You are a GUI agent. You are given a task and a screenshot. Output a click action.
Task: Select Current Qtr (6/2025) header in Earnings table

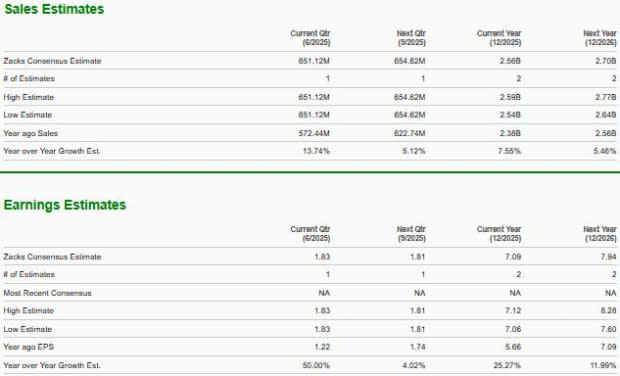click(310, 234)
